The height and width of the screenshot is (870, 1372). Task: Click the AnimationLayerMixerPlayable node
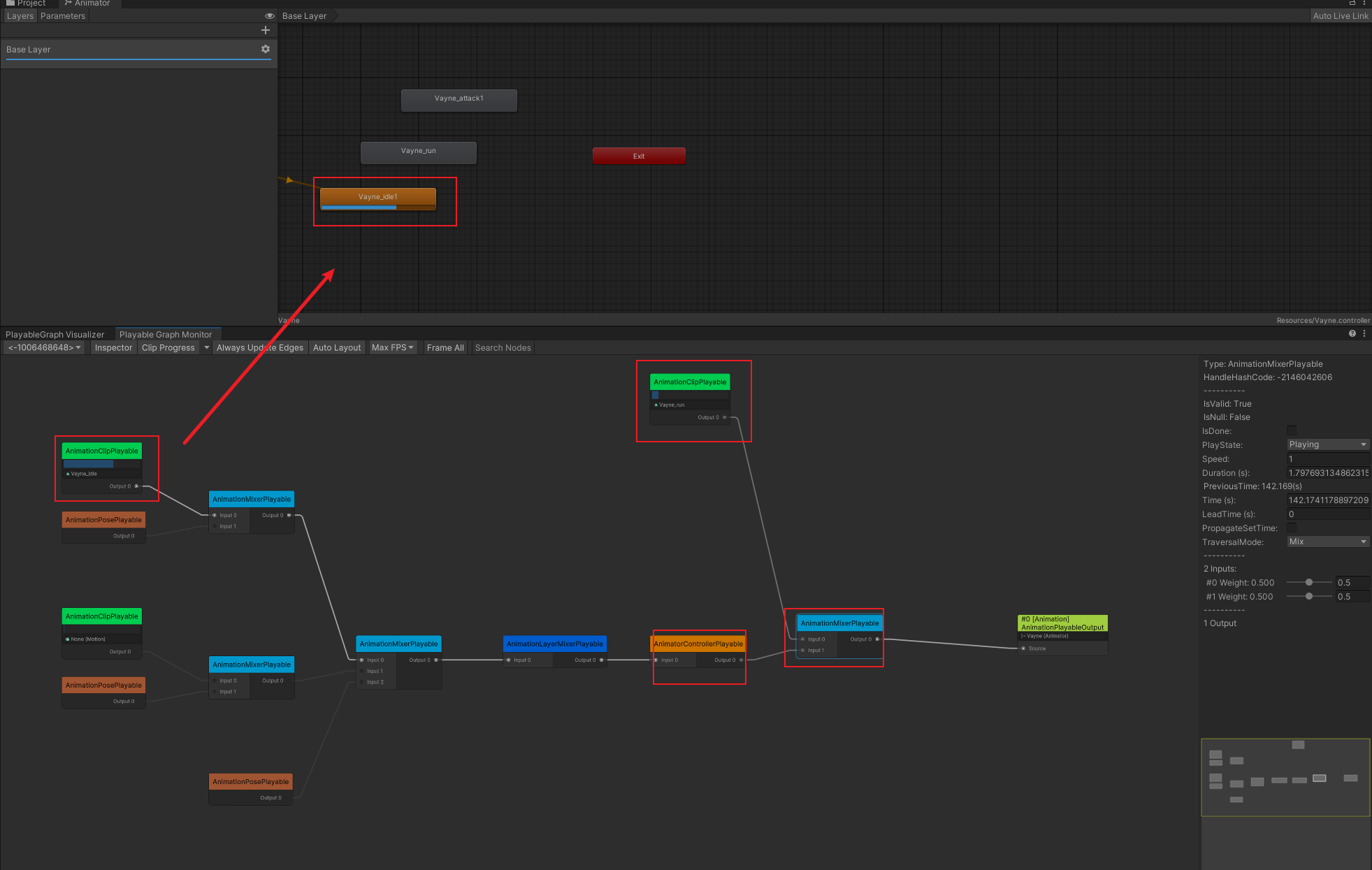554,644
